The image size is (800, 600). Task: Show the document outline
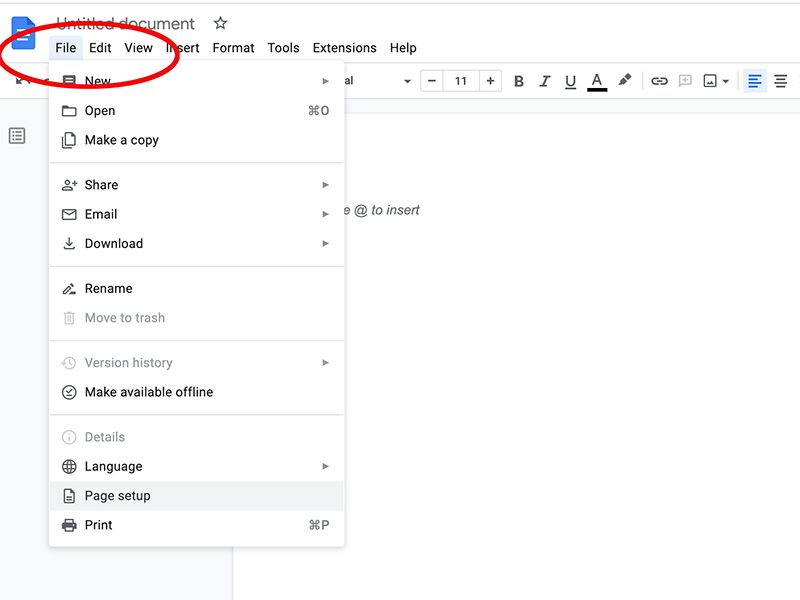[x=16, y=135]
